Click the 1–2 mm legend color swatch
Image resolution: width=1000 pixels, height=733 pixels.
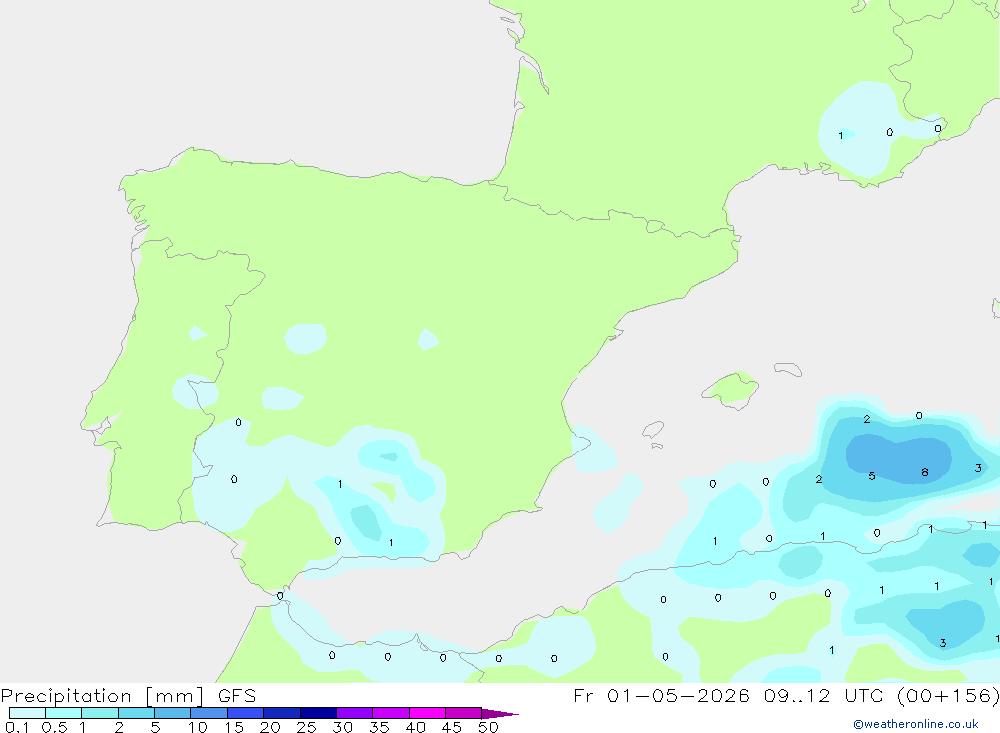[99, 713]
